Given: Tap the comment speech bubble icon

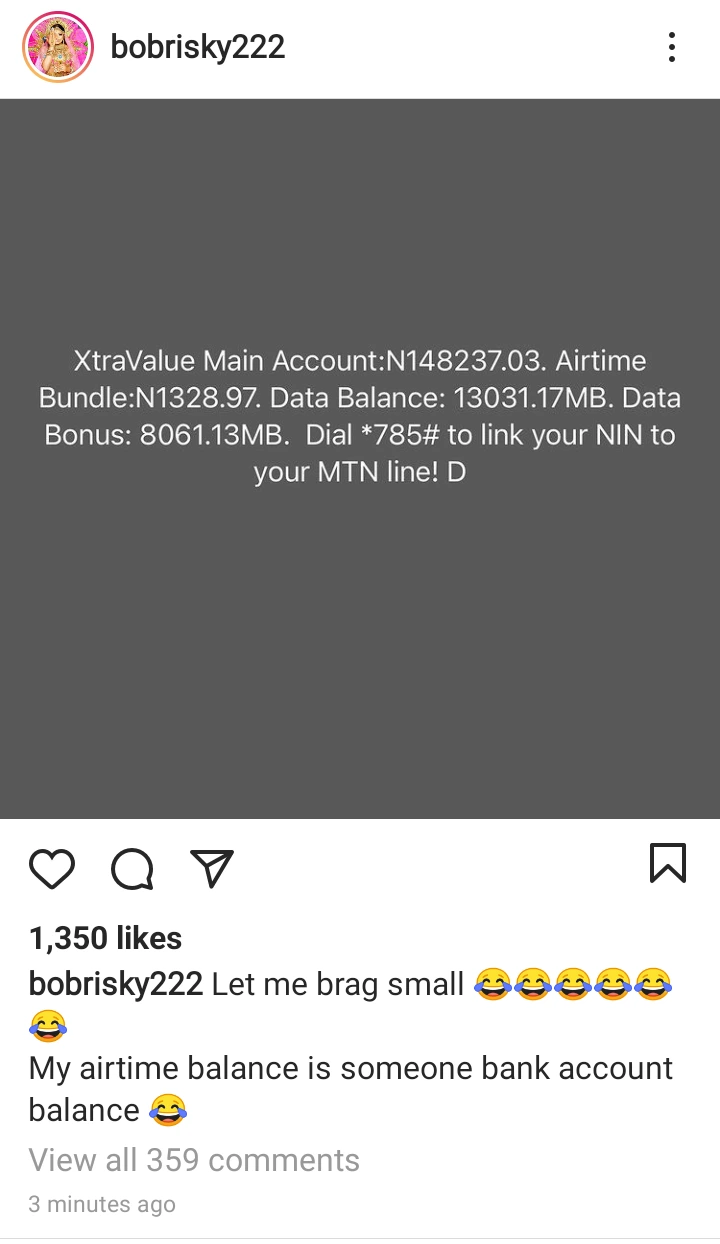Looking at the screenshot, I should (x=132, y=868).
